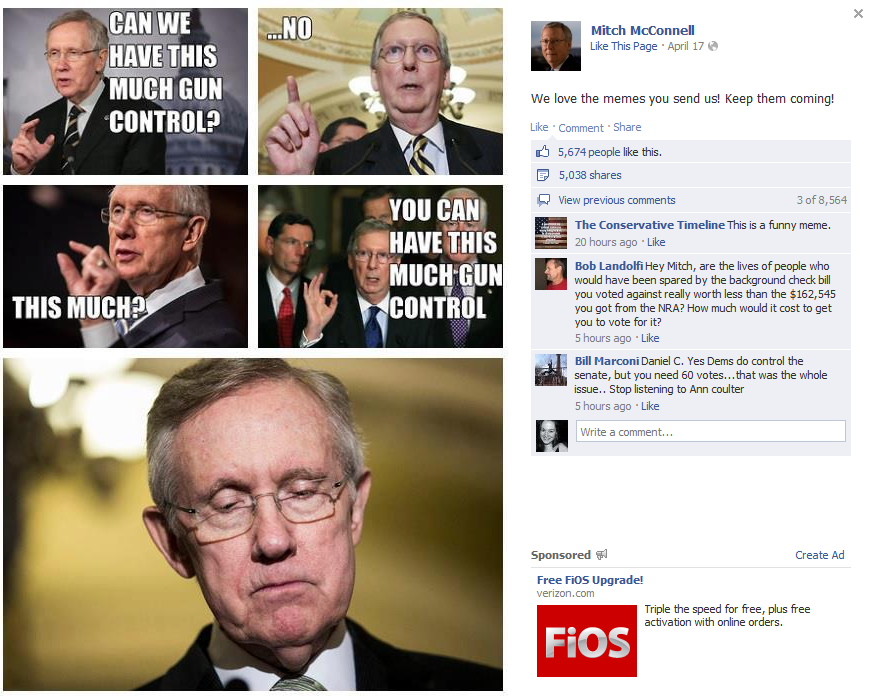Click the thumbs-up icon beside the like count
The height and width of the screenshot is (696, 869).
tap(542, 151)
